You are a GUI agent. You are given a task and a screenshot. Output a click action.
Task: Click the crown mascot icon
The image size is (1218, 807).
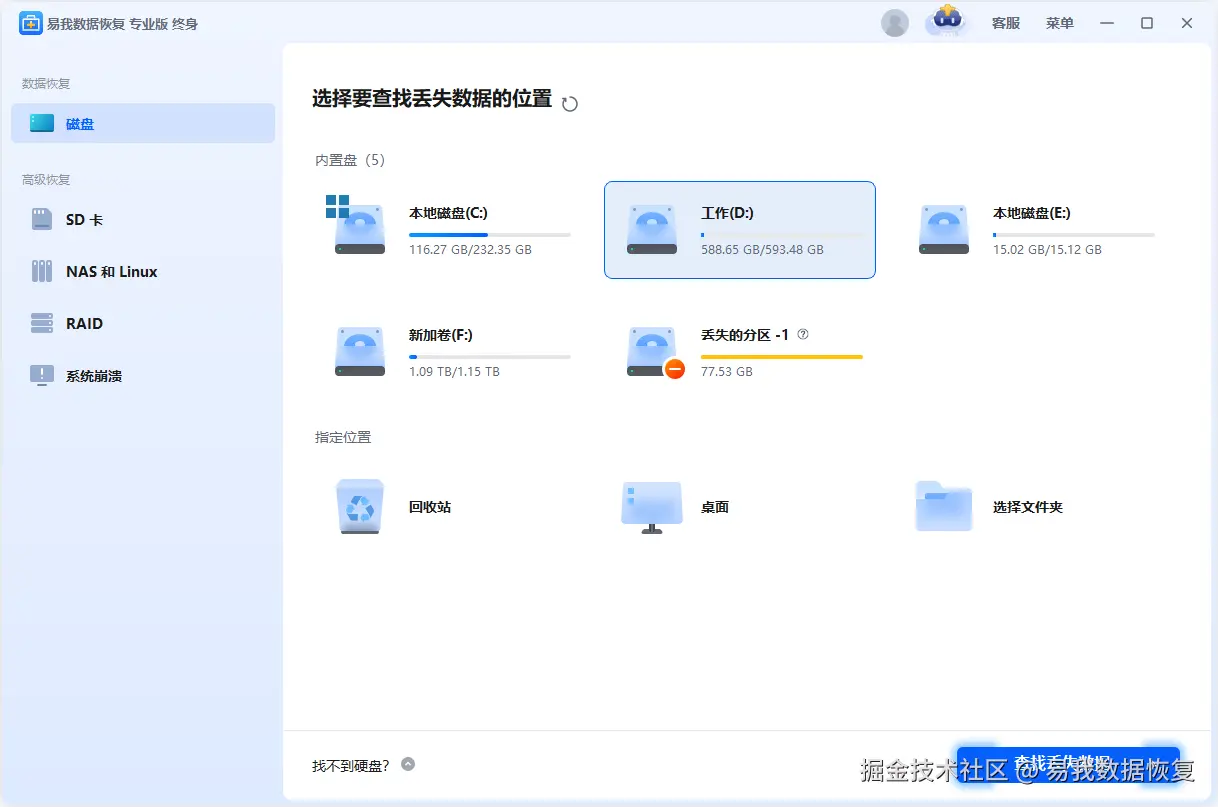tap(946, 20)
